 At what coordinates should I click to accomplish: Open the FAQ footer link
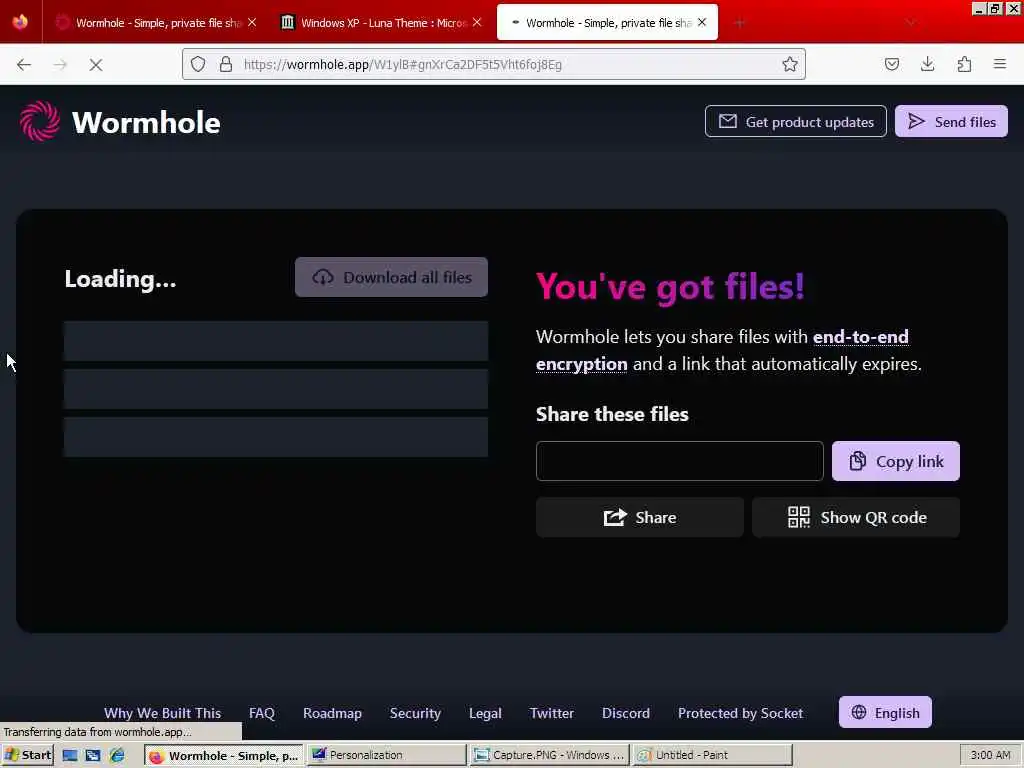[x=262, y=713]
